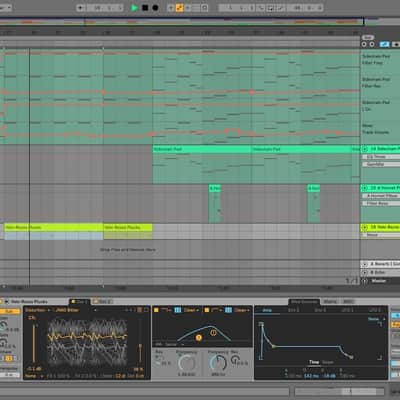Click the Set locator button above track headers
Viewport: 400px width, 400px height.
coord(368,38)
